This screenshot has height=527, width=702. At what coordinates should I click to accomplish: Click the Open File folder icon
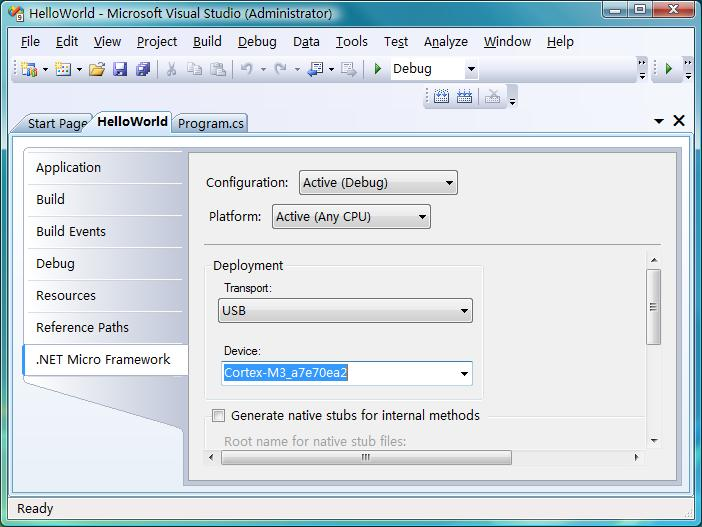click(x=97, y=69)
